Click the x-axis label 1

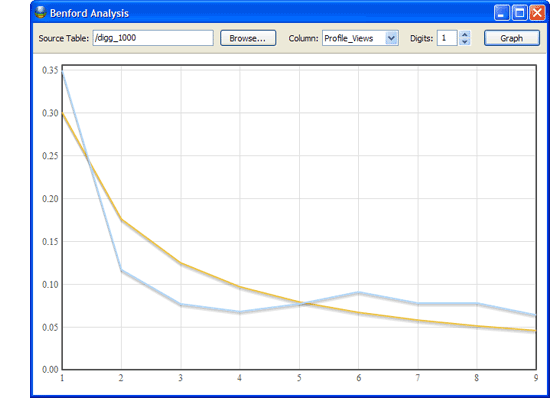pos(62,378)
